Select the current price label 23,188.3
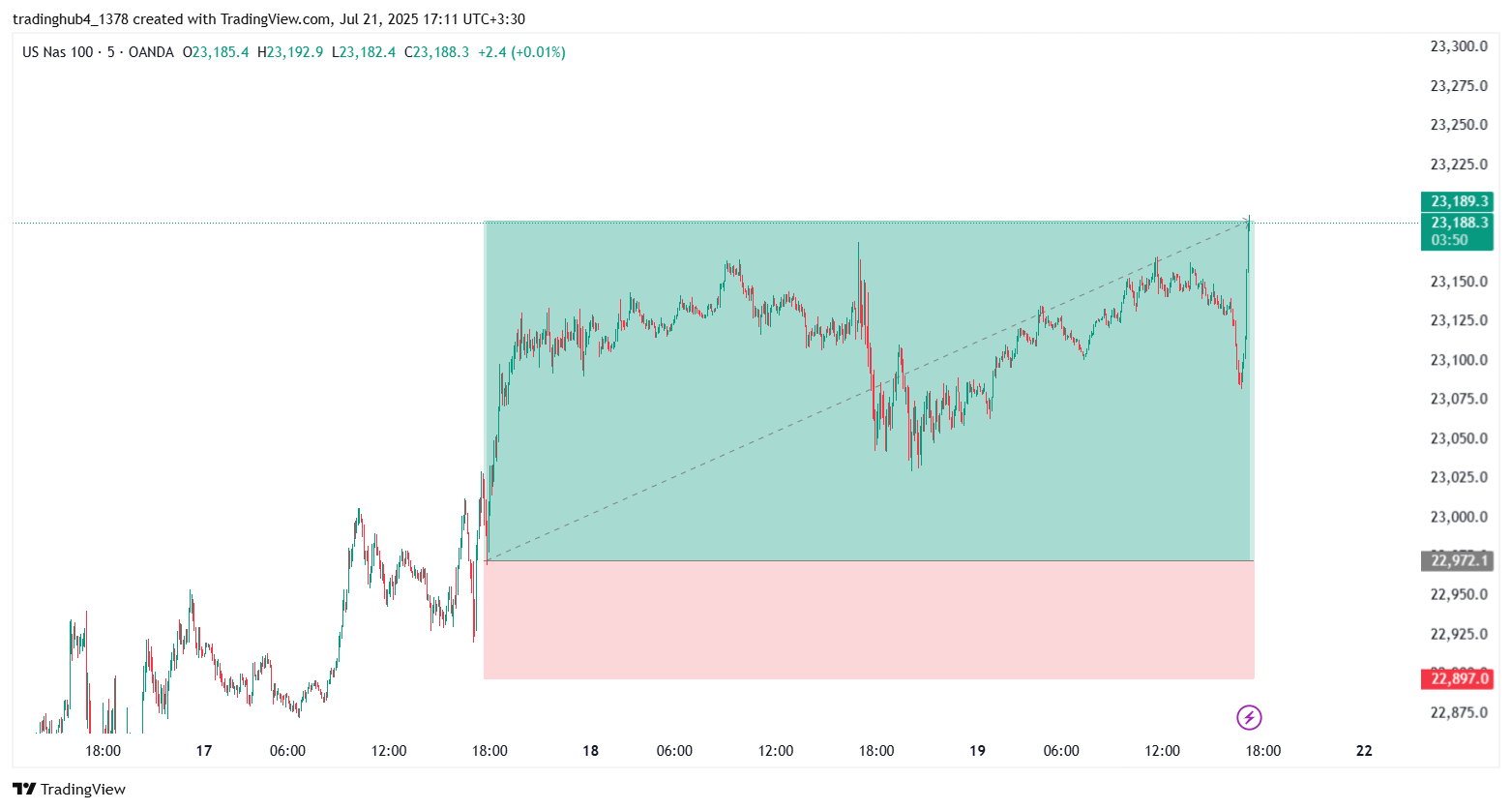Viewport: 1512px width, 810px height. (1458, 223)
